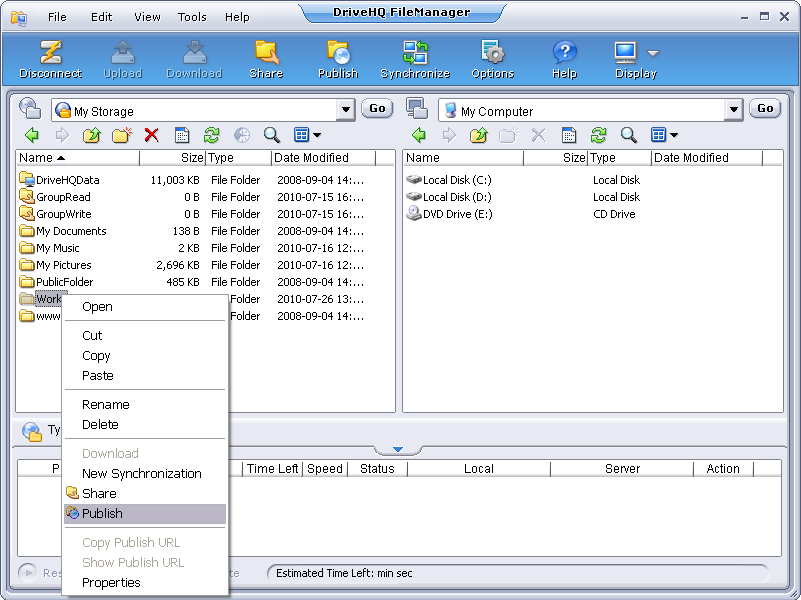801x600 pixels.
Task: Expand the My Computer location dropdown
Action: [733, 110]
